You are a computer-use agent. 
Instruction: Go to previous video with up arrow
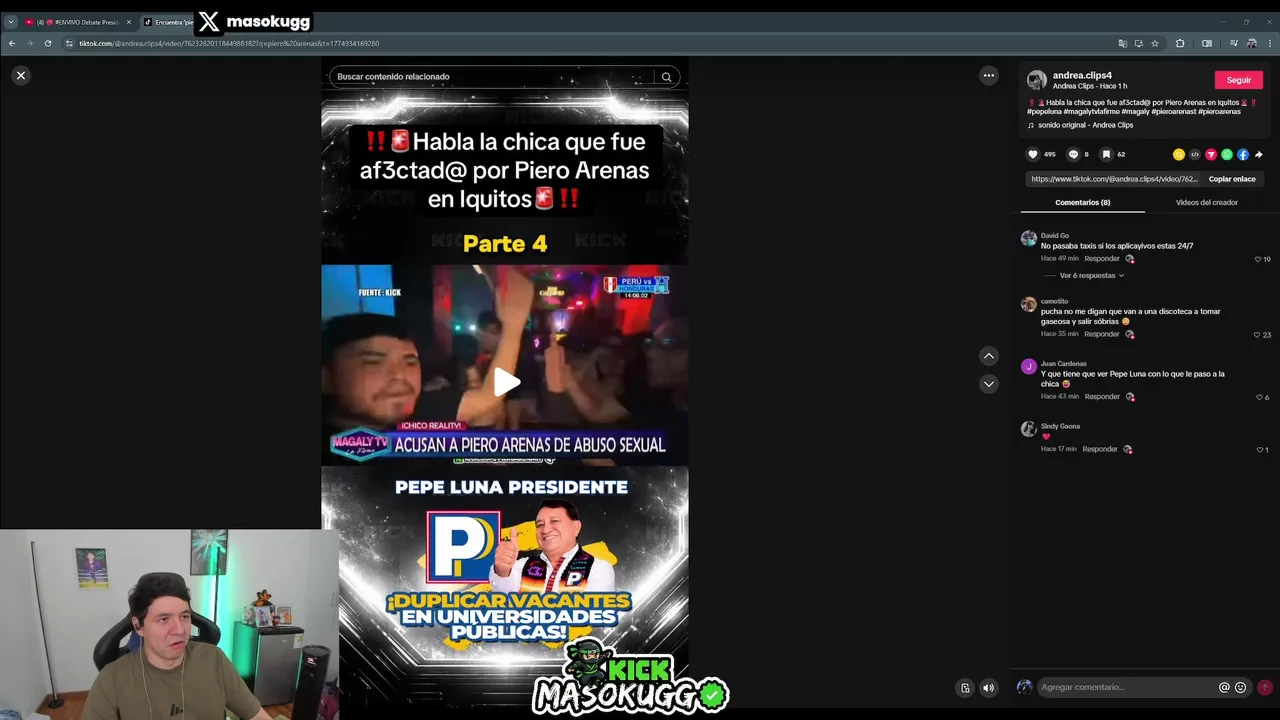[x=989, y=356]
